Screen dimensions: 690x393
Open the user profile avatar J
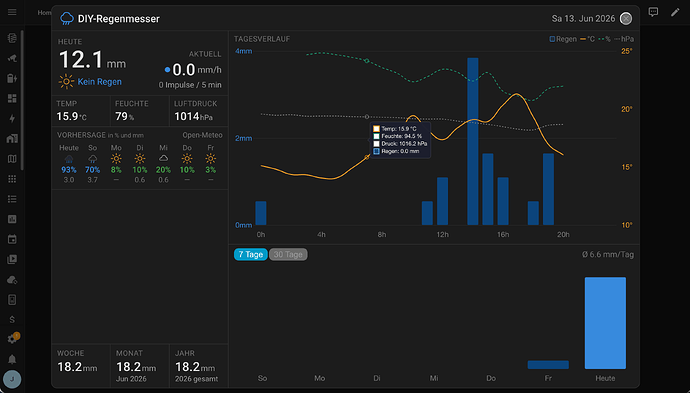click(x=12, y=379)
